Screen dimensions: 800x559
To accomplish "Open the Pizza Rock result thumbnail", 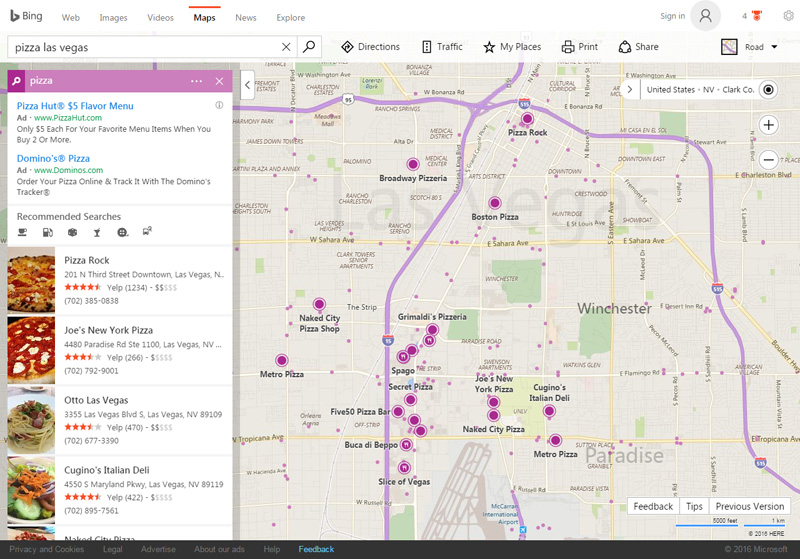I will coord(31,280).
